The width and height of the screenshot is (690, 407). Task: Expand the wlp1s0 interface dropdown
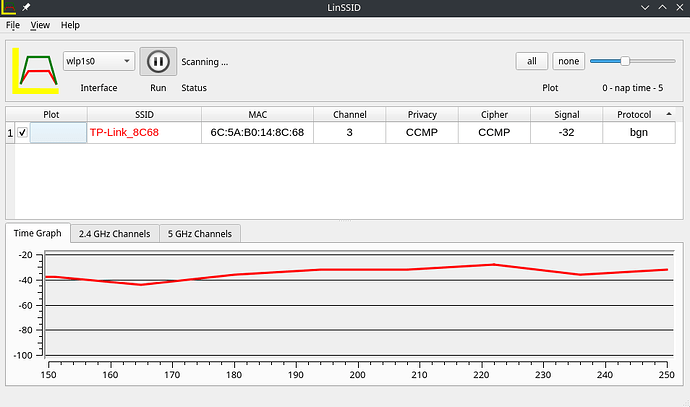pyautogui.click(x=98, y=62)
